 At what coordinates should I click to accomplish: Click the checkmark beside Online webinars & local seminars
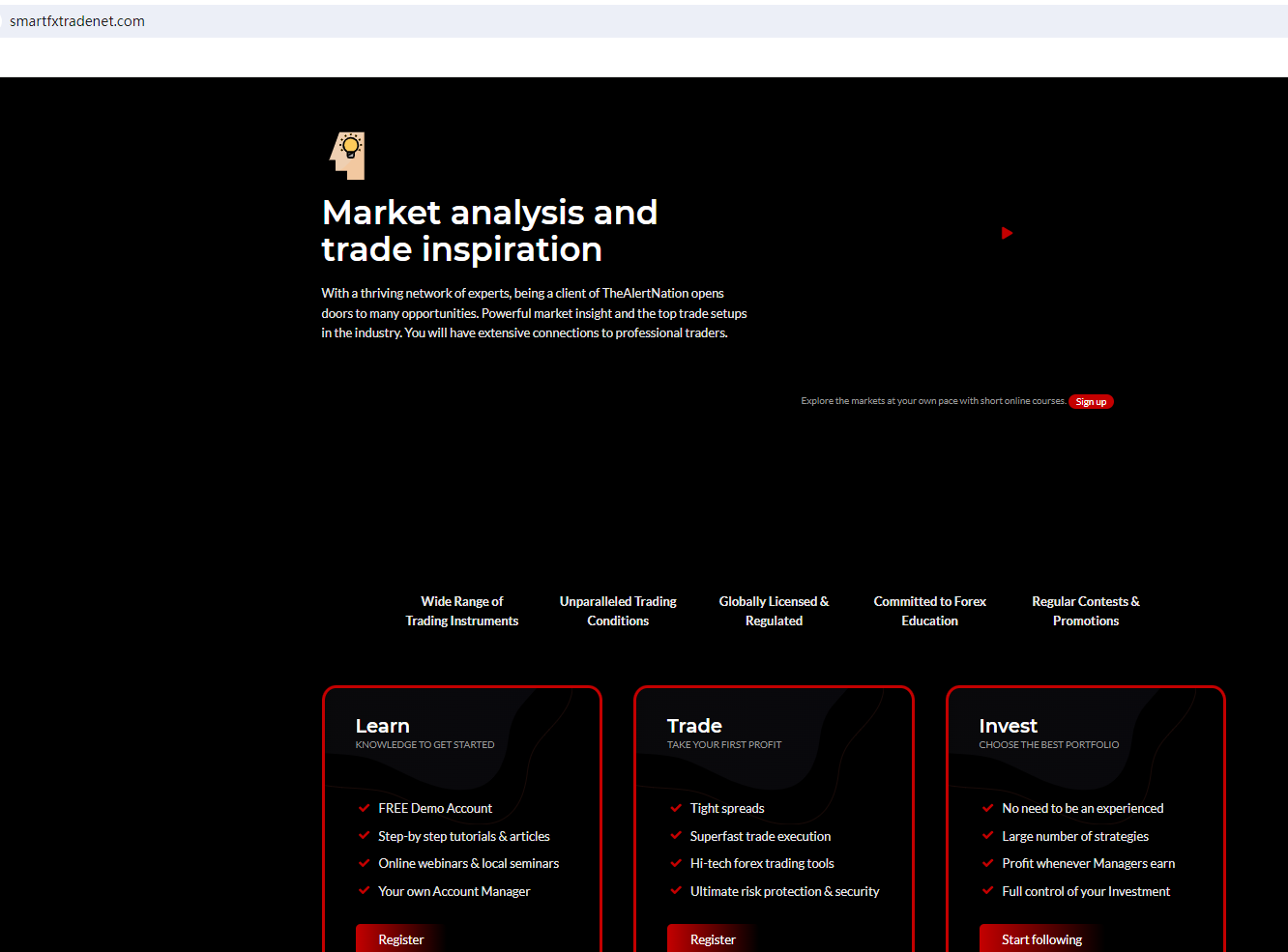[365, 863]
